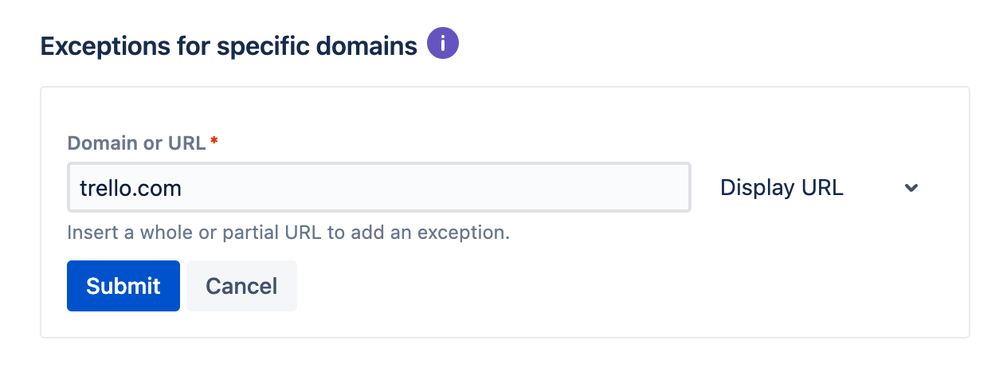Click the circled "i" information symbol
This screenshot has width=999, height=387.
click(x=443, y=44)
